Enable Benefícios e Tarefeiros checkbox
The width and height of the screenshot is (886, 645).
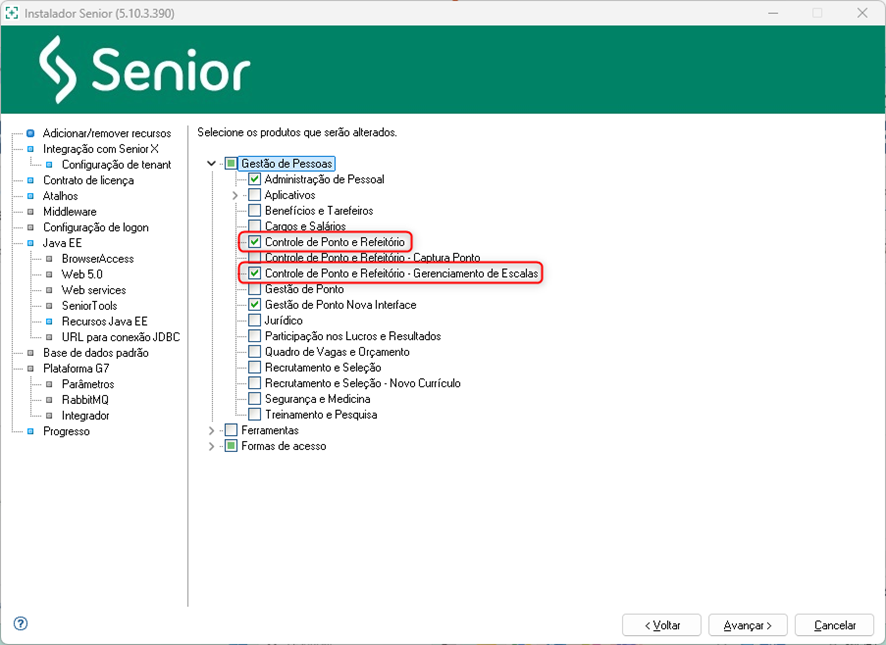(255, 211)
